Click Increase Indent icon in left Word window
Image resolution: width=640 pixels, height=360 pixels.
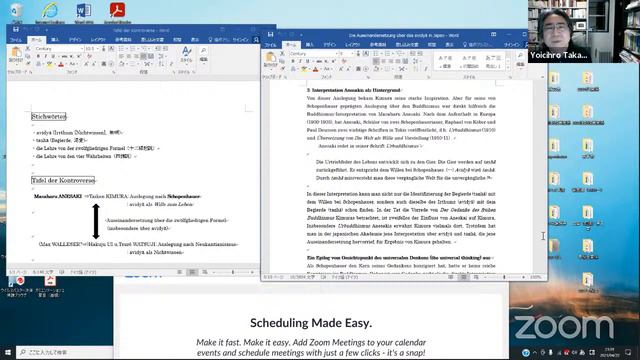coord(165,49)
